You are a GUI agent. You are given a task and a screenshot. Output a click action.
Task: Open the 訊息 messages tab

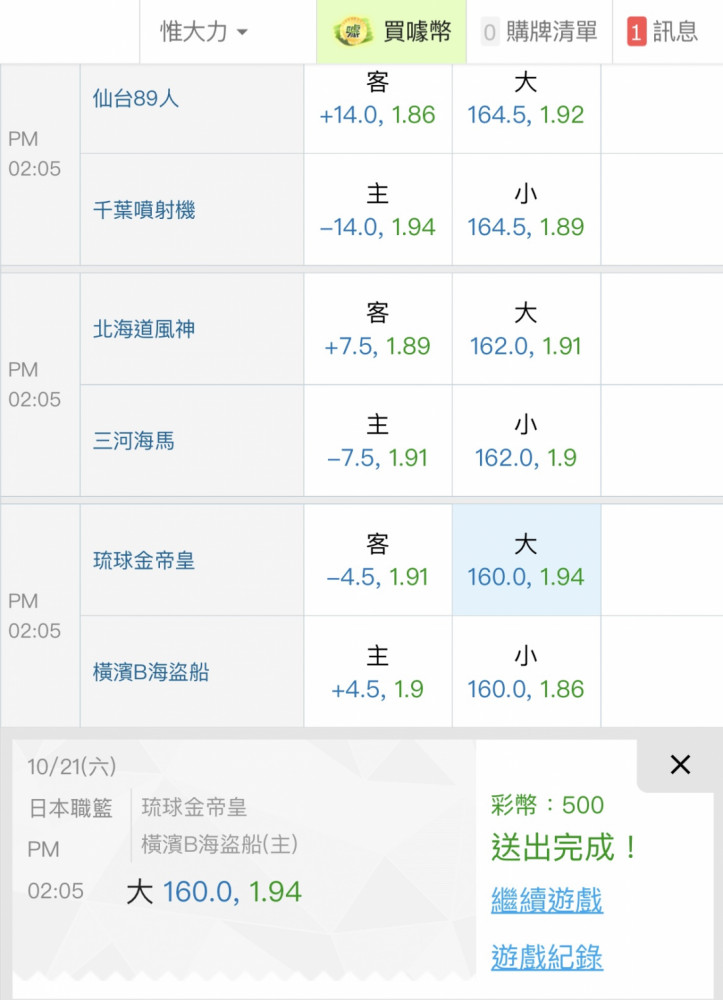(x=662, y=32)
